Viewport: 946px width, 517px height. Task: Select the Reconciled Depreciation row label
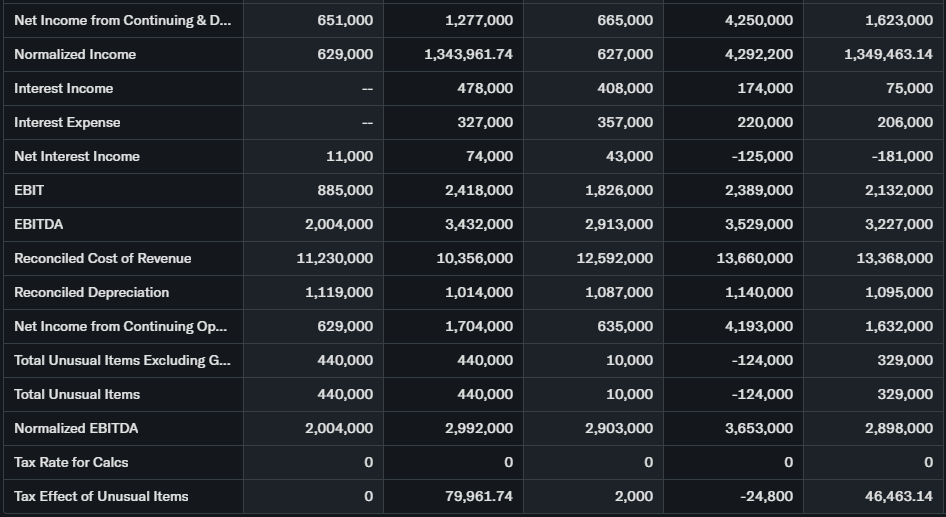[92, 292]
